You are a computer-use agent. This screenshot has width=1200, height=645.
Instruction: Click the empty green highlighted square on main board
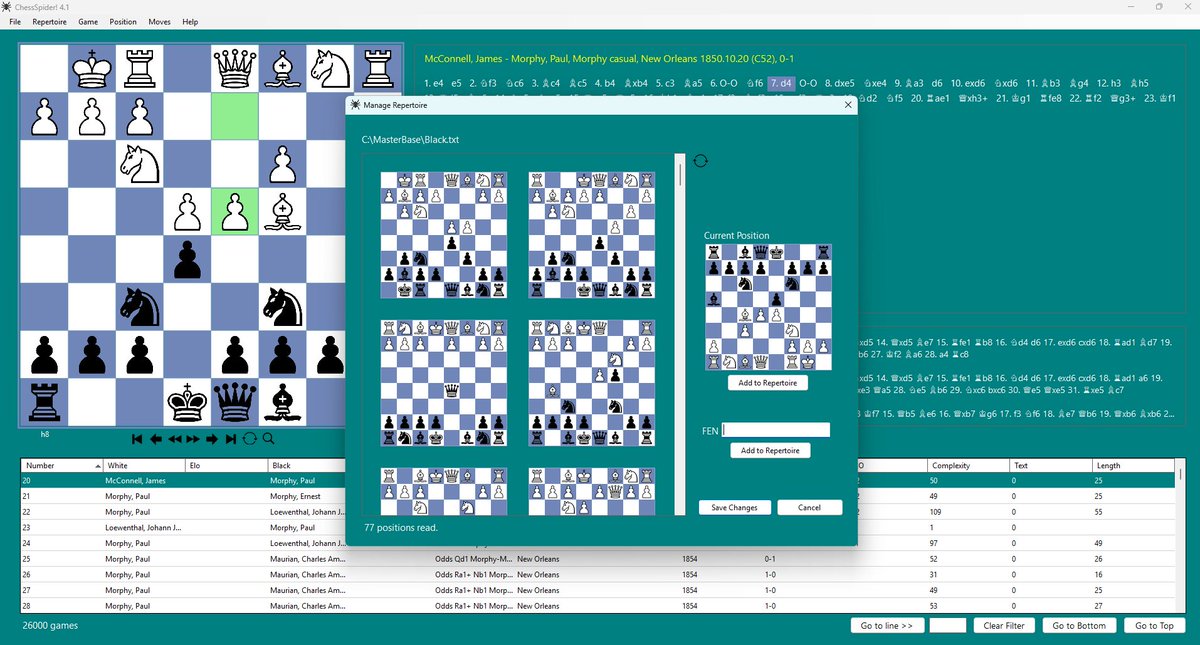[x=235, y=116]
